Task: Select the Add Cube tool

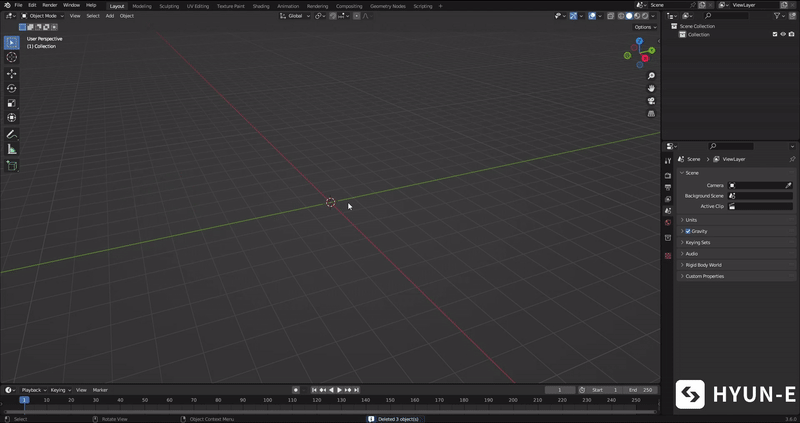Action: pyautogui.click(x=12, y=166)
